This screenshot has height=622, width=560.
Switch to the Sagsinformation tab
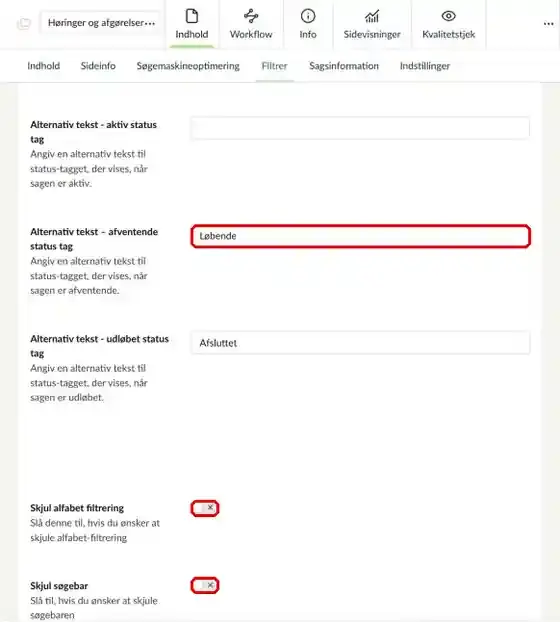point(344,66)
